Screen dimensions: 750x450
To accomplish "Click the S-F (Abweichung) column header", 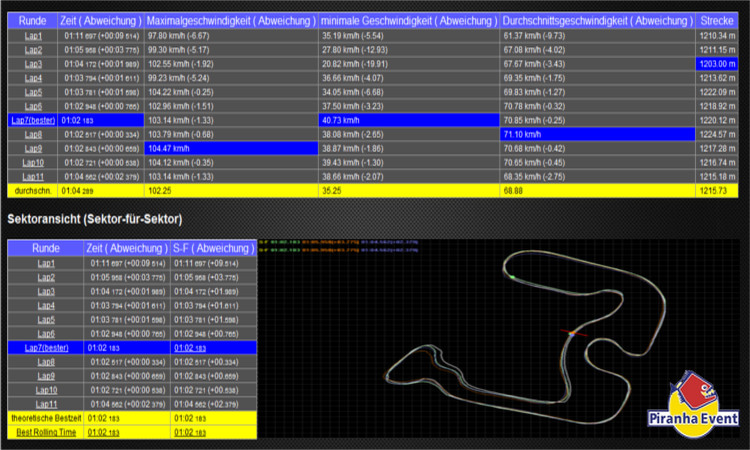I will tap(213, 248).
